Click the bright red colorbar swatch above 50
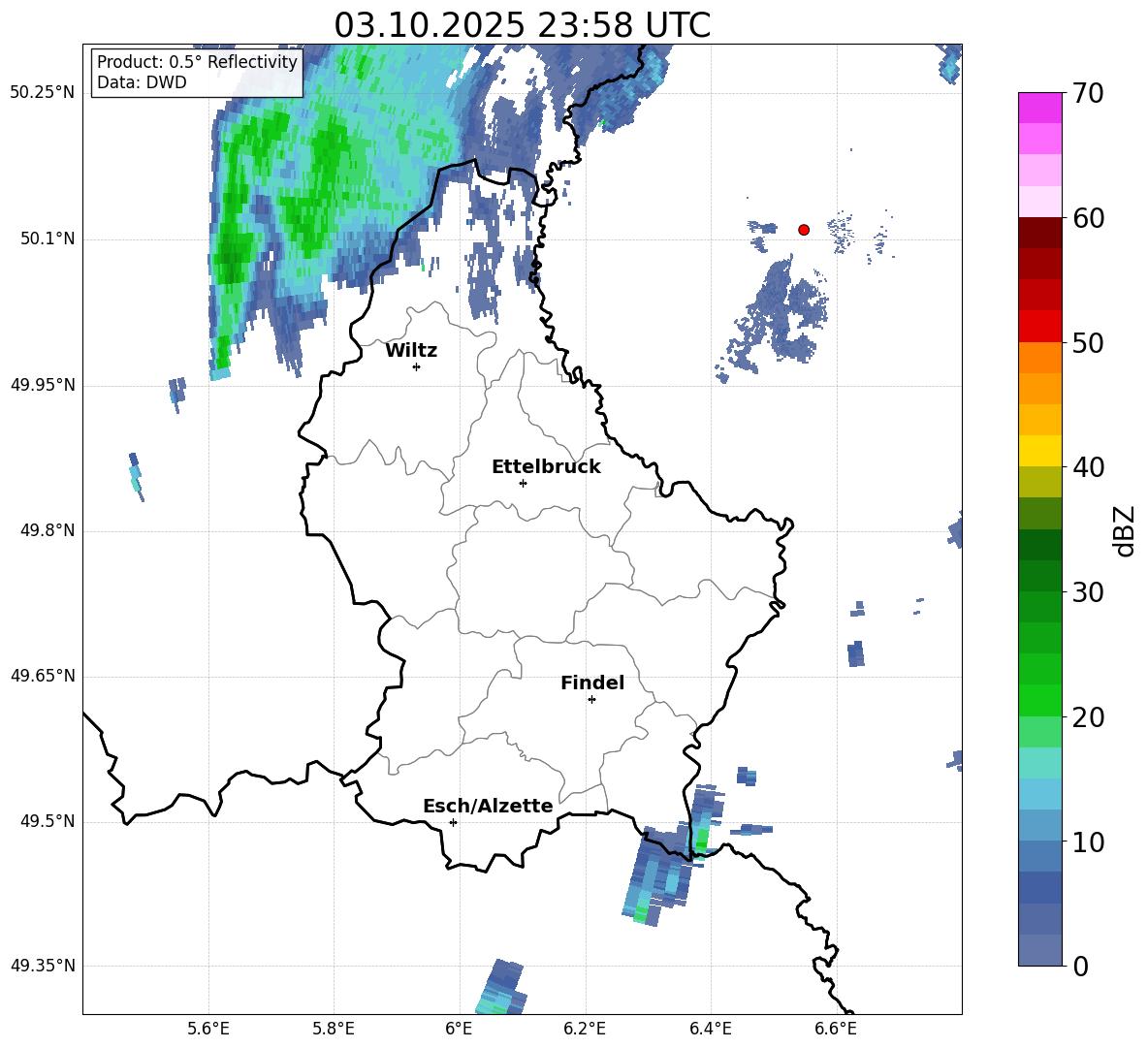1148x1048 pixels. (x=1039, y=327)
